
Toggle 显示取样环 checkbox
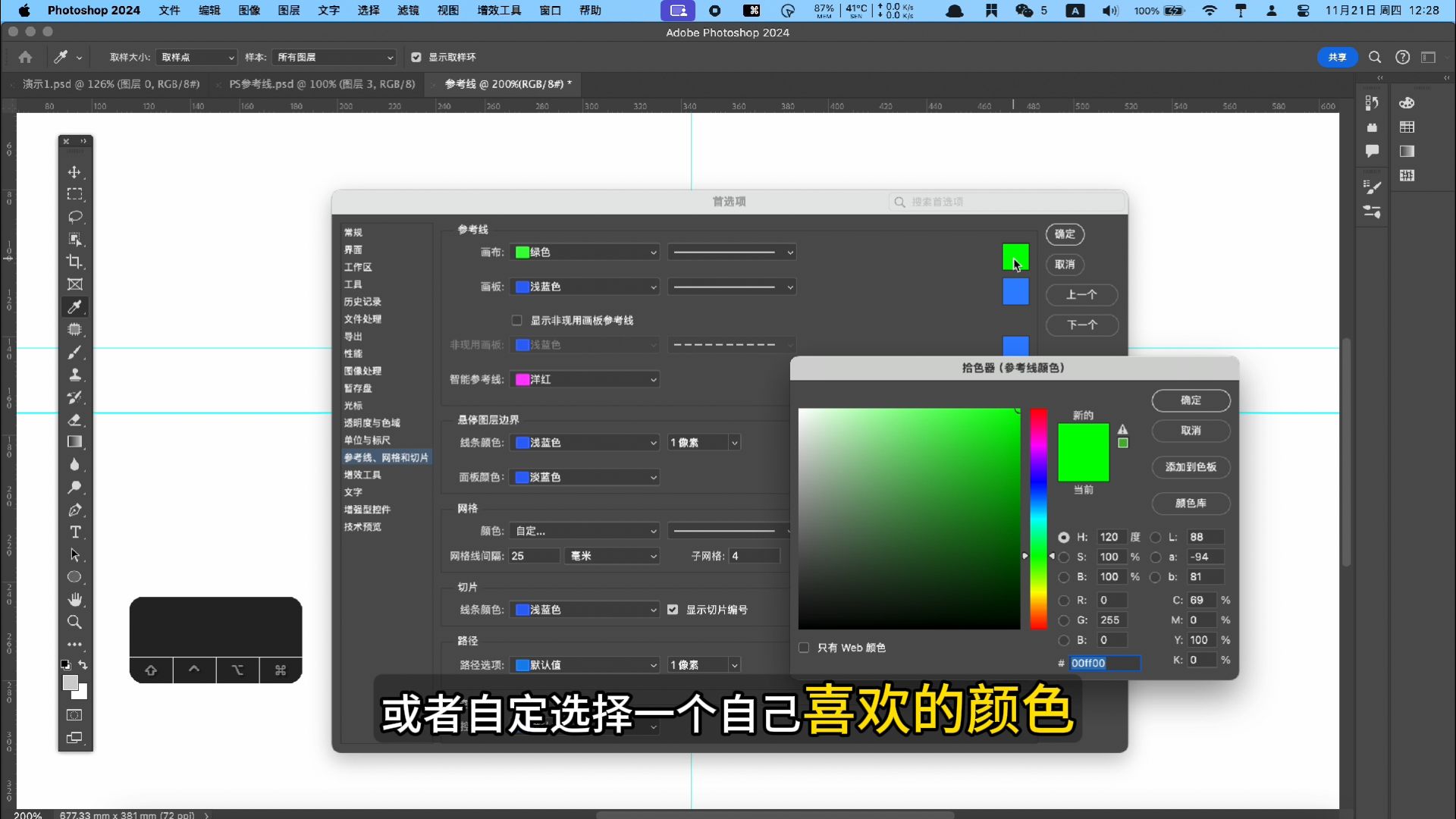[416, 57]
